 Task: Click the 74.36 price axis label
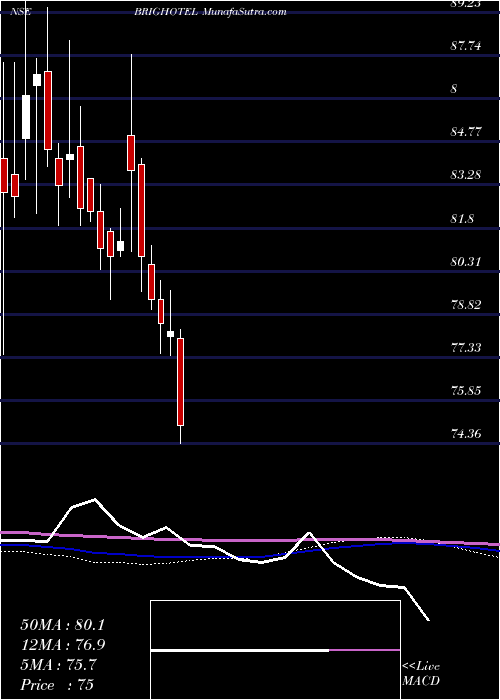(x=466, y=433)
